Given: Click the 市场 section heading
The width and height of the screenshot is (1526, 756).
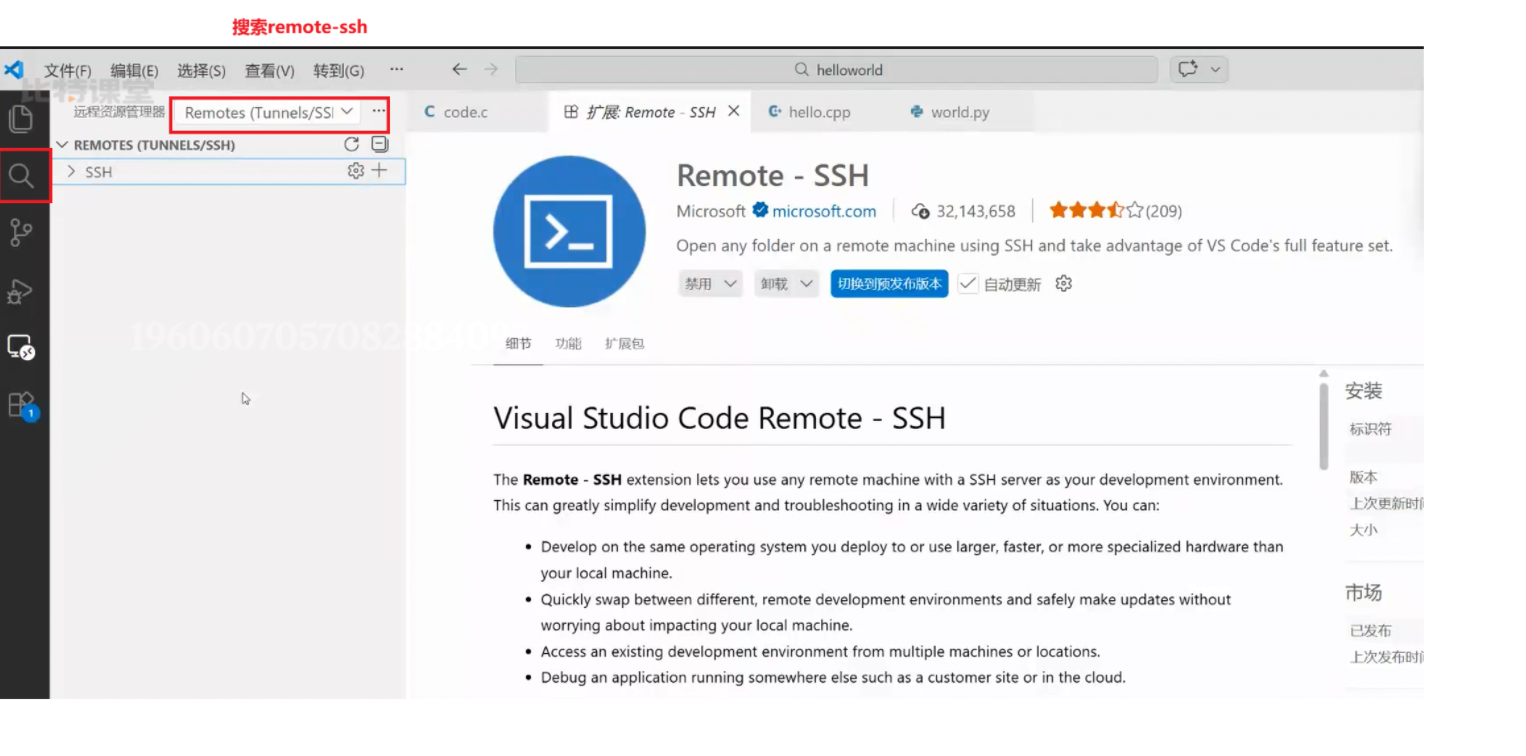Looking at the screenshot, I should [1363, 593].
